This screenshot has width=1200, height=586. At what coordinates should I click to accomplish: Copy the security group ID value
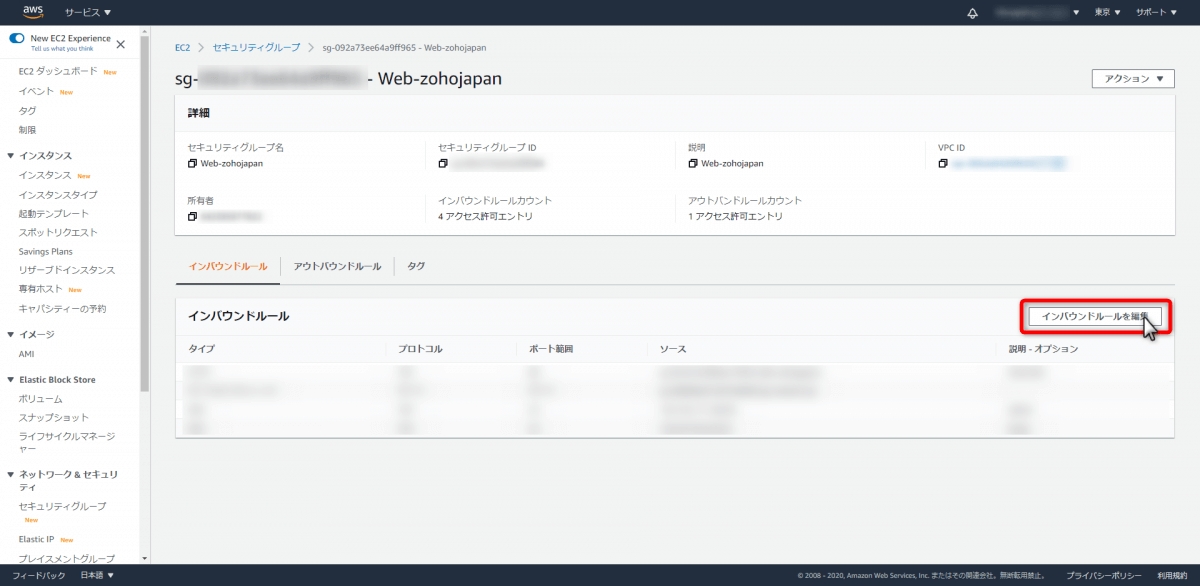pos(443,163)
